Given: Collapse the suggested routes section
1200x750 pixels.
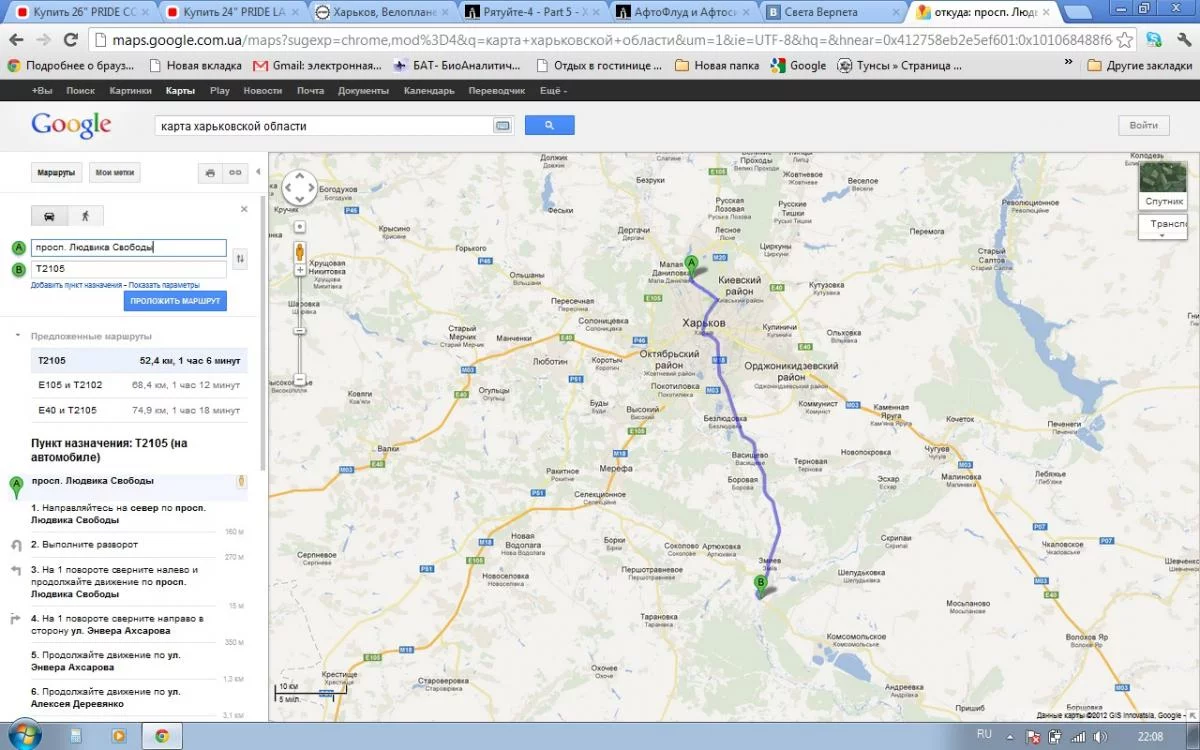Looking at the screenshot, I should [x=17, y=336].
